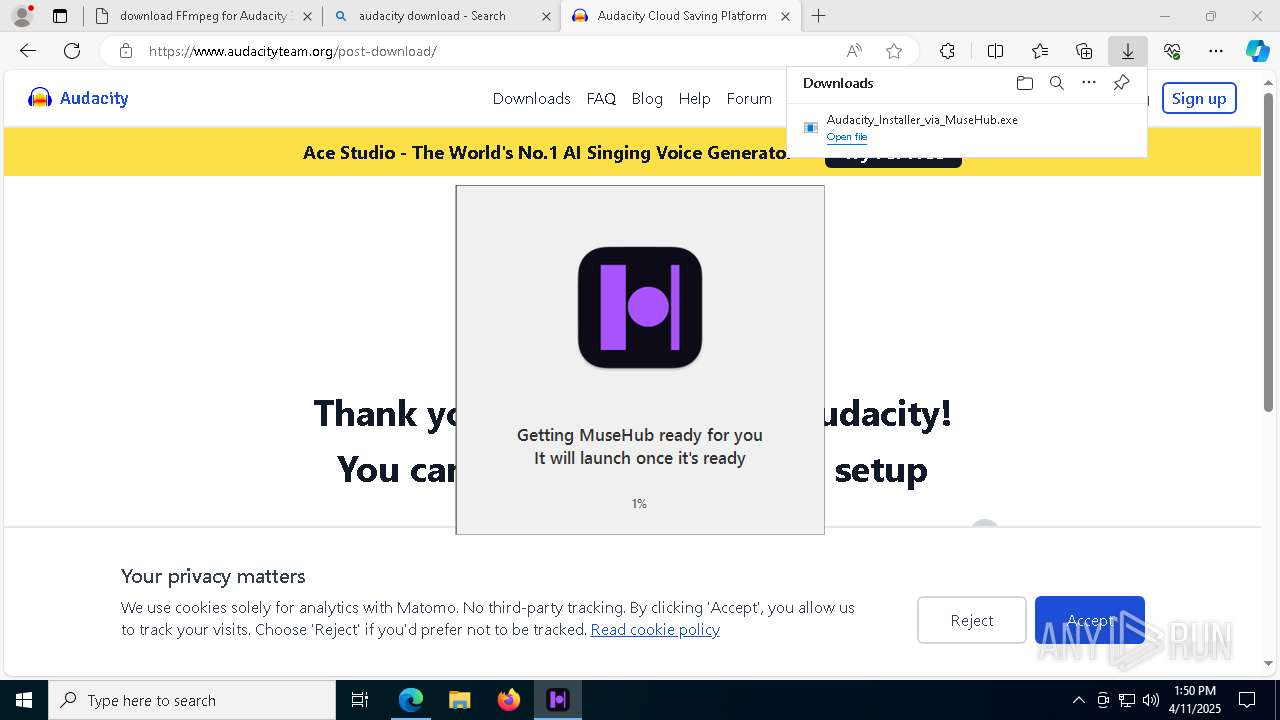The width and height of the screenshot is (1280, 720).
Task: Add page to favorites star icon
Action: click(x=894, y=51)
